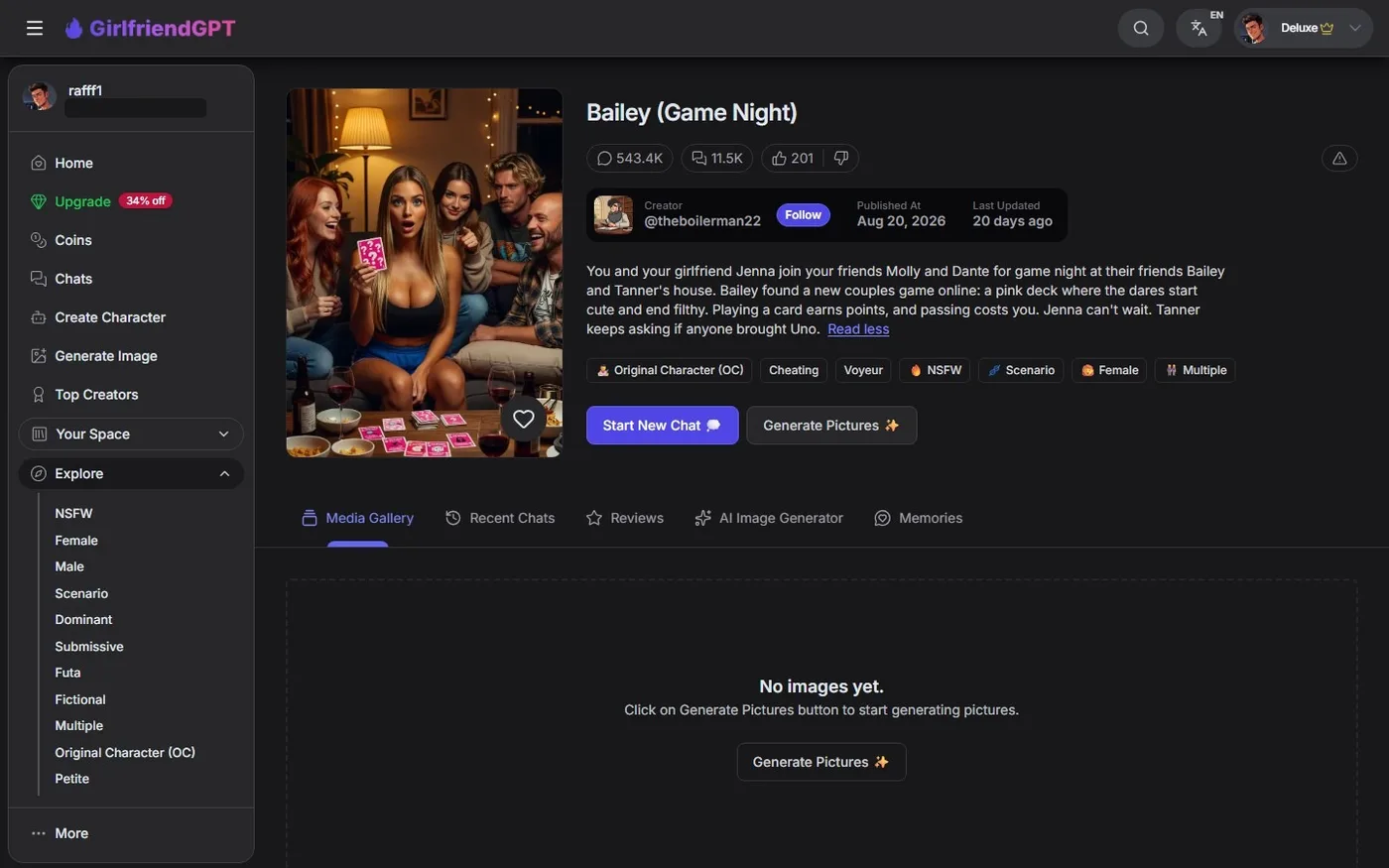This screenshot has width=1389, height=868.
Task: Click Generate Pictures button beside Start New Chat
Action: point(831,426)
